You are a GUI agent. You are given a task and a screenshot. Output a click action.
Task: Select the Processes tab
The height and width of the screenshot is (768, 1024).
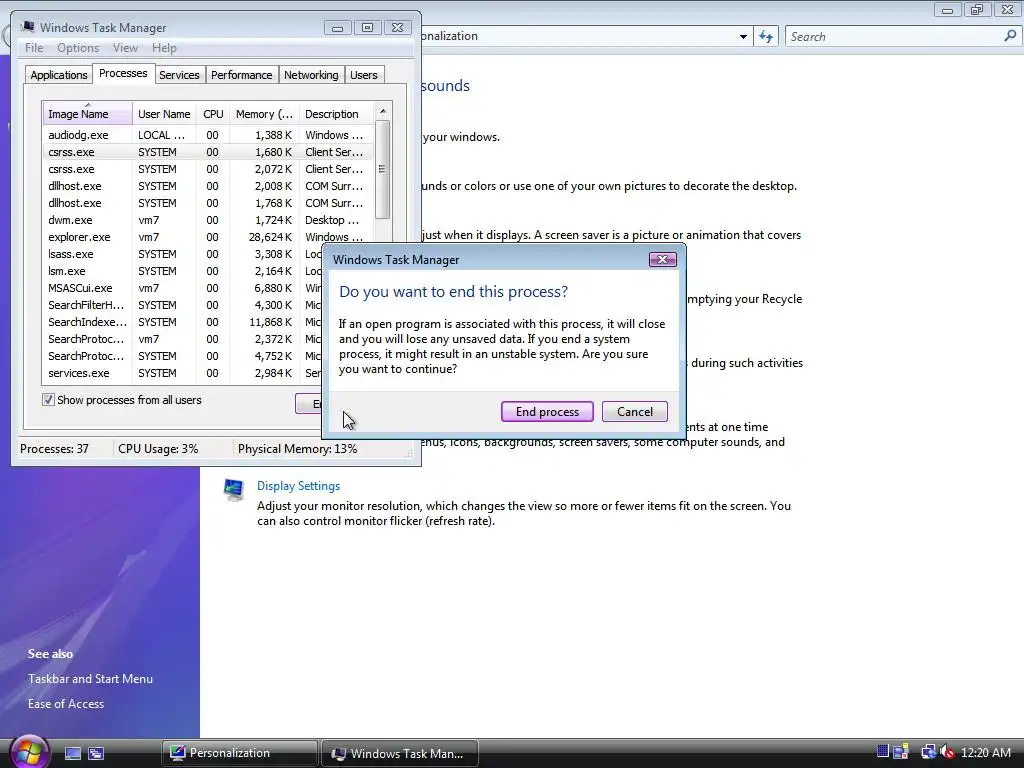click(x=123, y=73)
